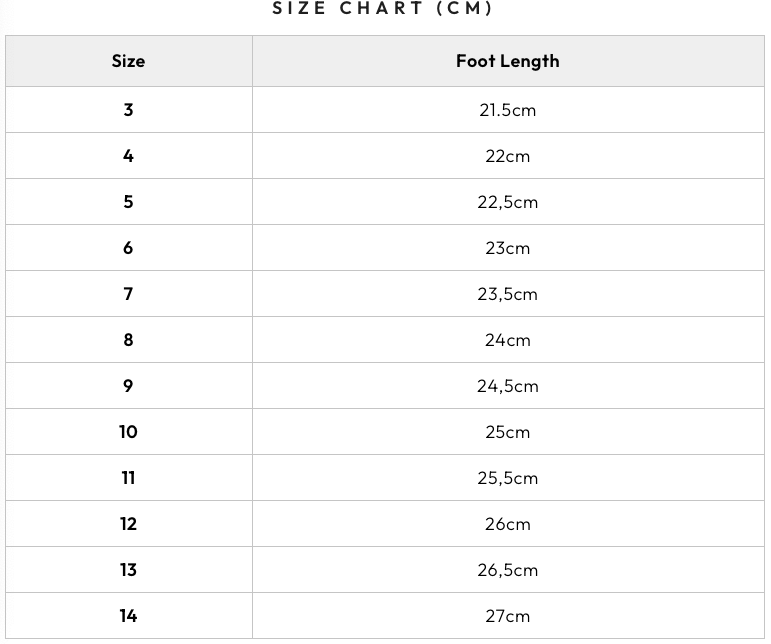Viewport: 771px width, 644px height.
Task: Select the 21.5cm foot length cell
Action: pyautogui.click(x=508, y=110)
